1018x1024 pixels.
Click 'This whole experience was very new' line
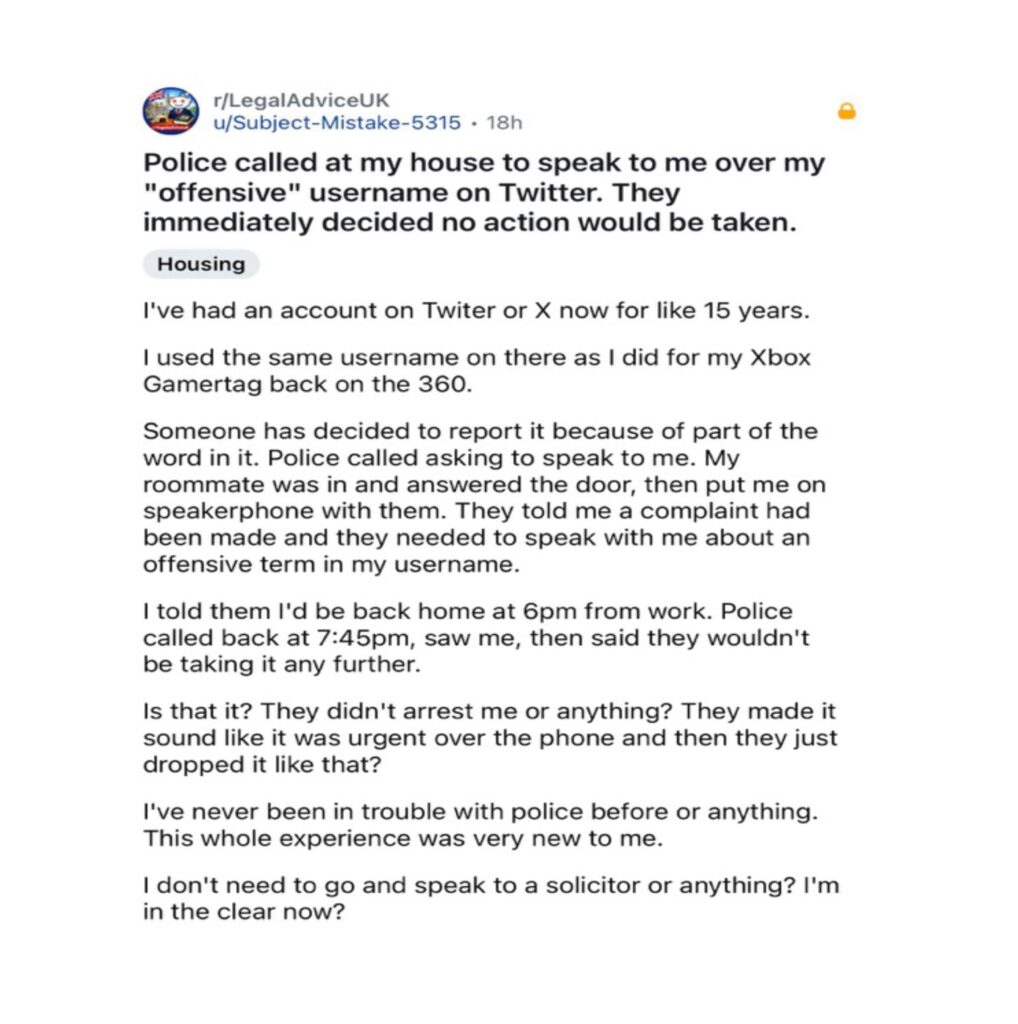point(403,838)
